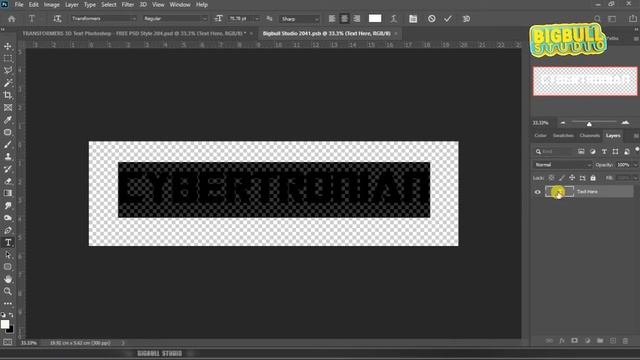Open the Filter menu

(127, 5)
